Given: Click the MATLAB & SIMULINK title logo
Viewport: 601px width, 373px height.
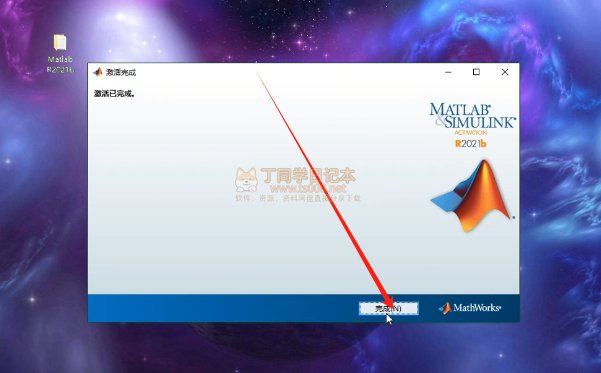Looking at the screenshot, I should click(472, 115).
